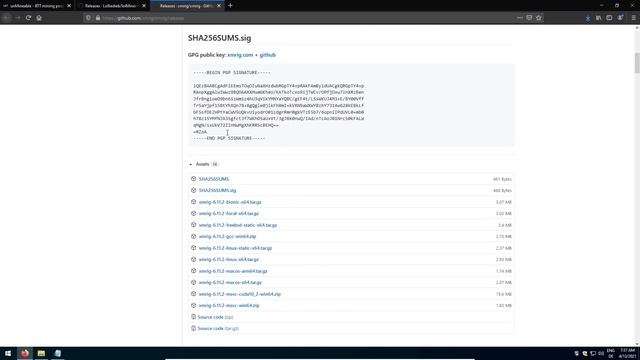This screenshot has height=360, width=640.
Task: Click the END PGP SIGNATURE line
Action: (229, 138)
